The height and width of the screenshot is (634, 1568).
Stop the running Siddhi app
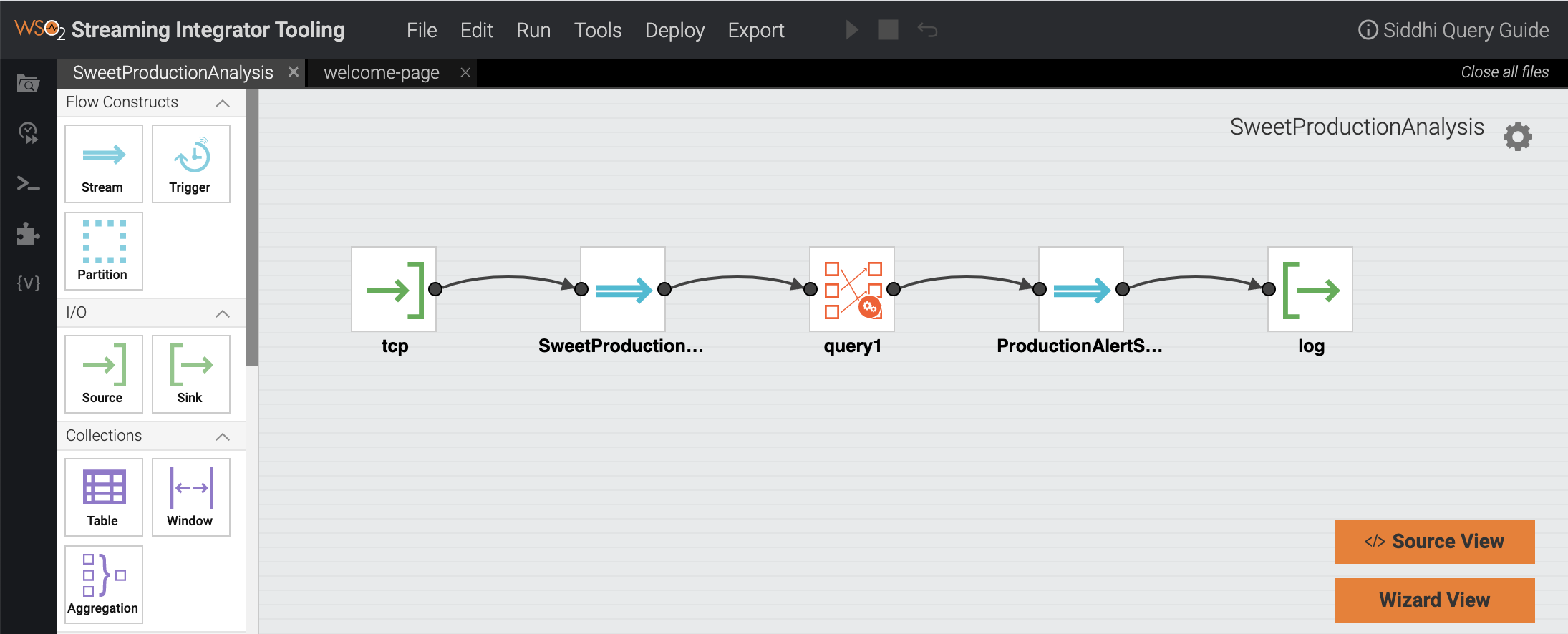(x=888, y=30)
